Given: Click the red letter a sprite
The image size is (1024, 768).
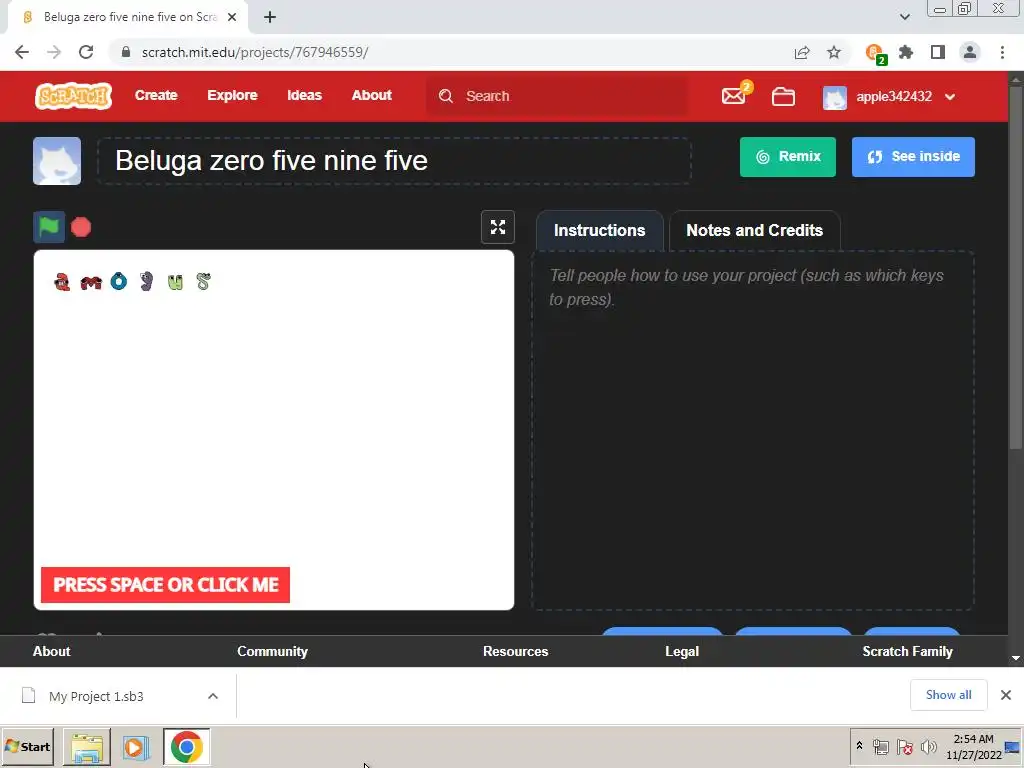Looking at the screenshot, I should click(x=62, y=282).
